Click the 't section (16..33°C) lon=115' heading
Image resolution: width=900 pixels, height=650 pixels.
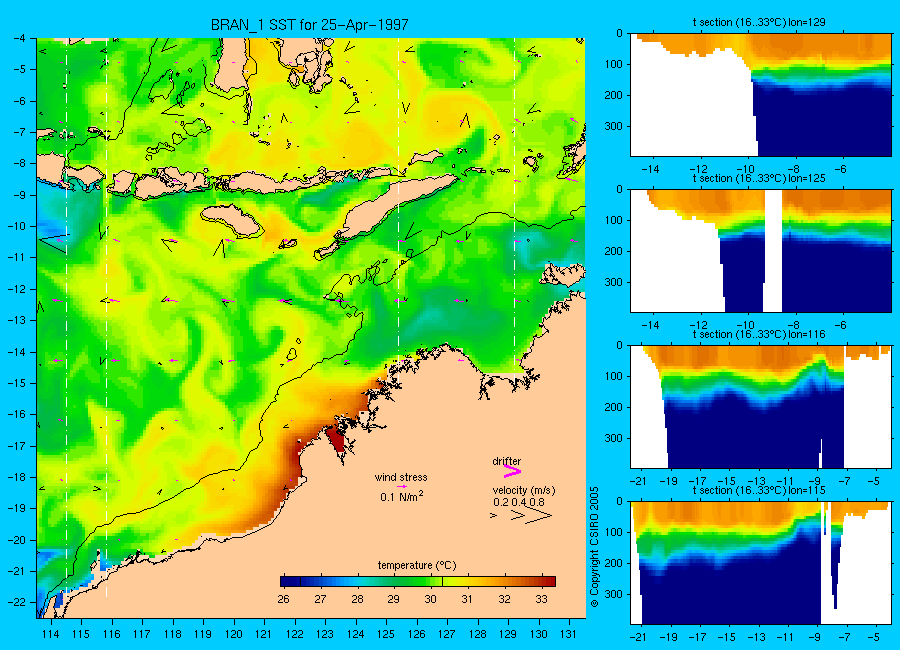(759, 490)
